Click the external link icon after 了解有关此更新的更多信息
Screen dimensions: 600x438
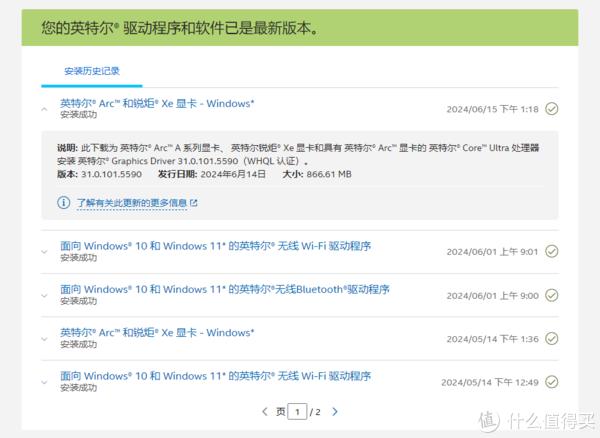point(194,203)
